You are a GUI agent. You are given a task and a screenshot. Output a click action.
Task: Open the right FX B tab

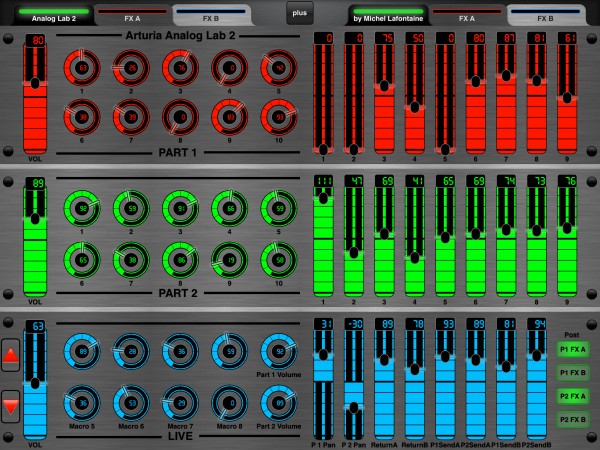545,15
